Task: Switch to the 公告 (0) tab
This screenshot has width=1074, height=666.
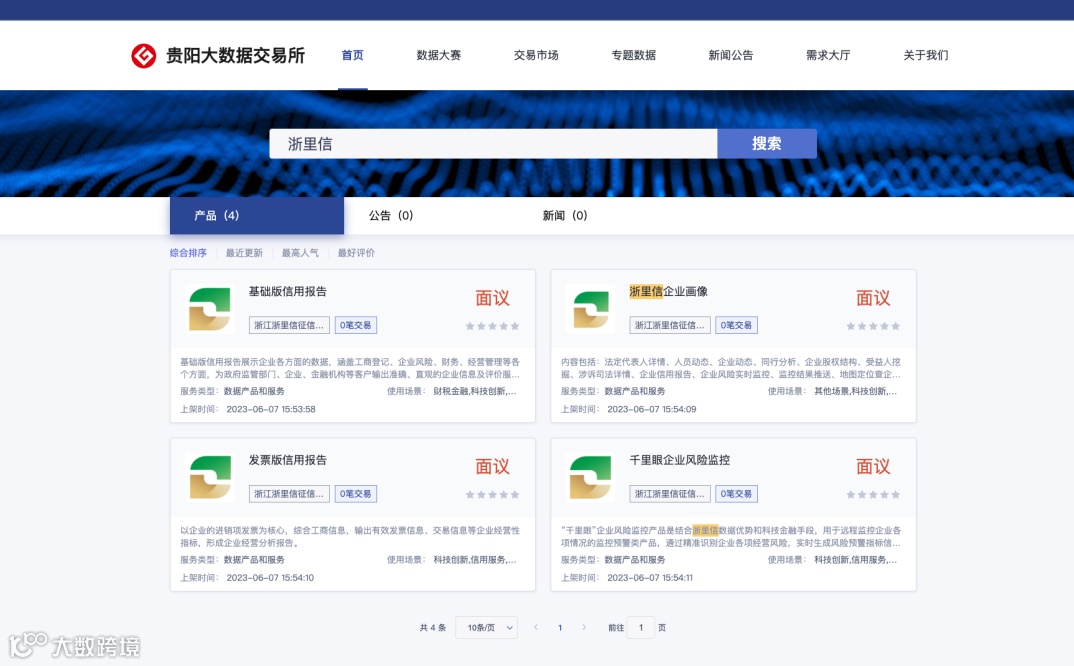Action: (x=391, y=216)
